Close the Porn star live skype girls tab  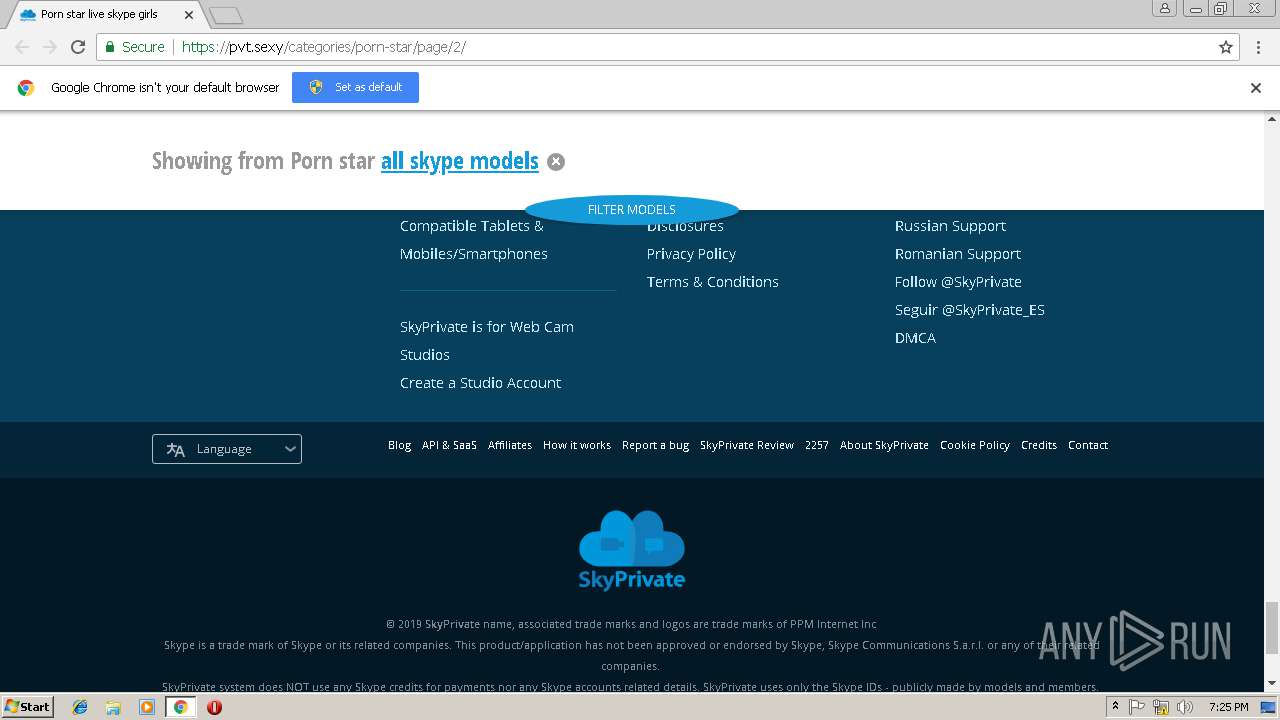click(189, 15)
